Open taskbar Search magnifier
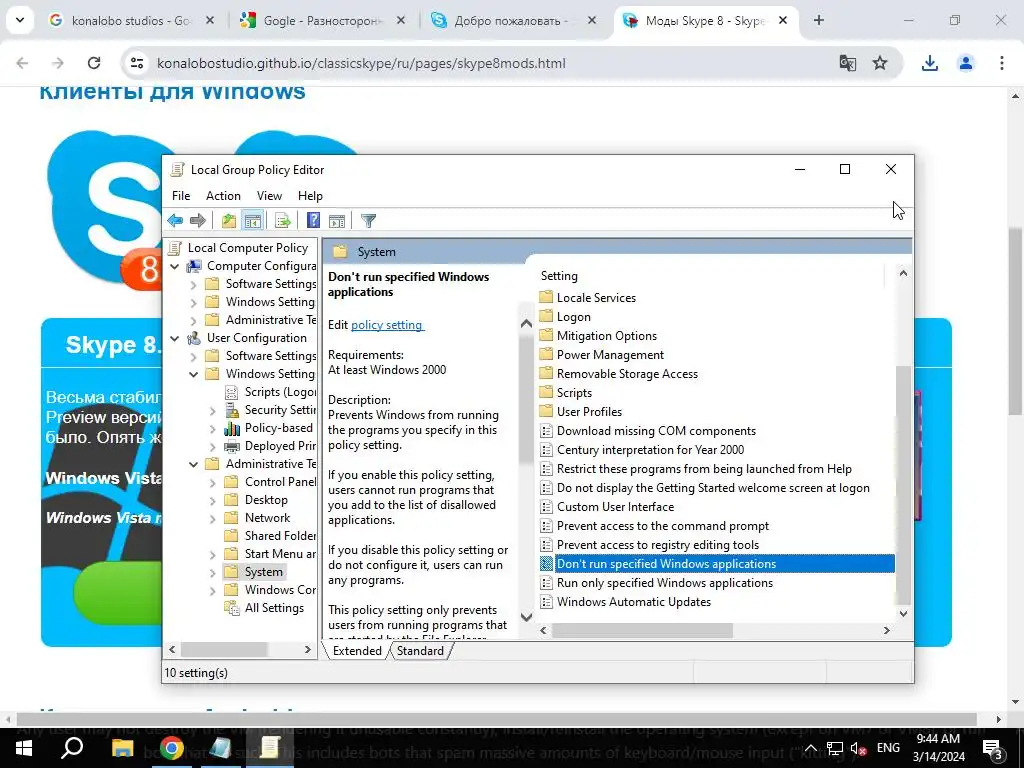1024x768 pixels. pyautogui.click(x=72, y=748)
